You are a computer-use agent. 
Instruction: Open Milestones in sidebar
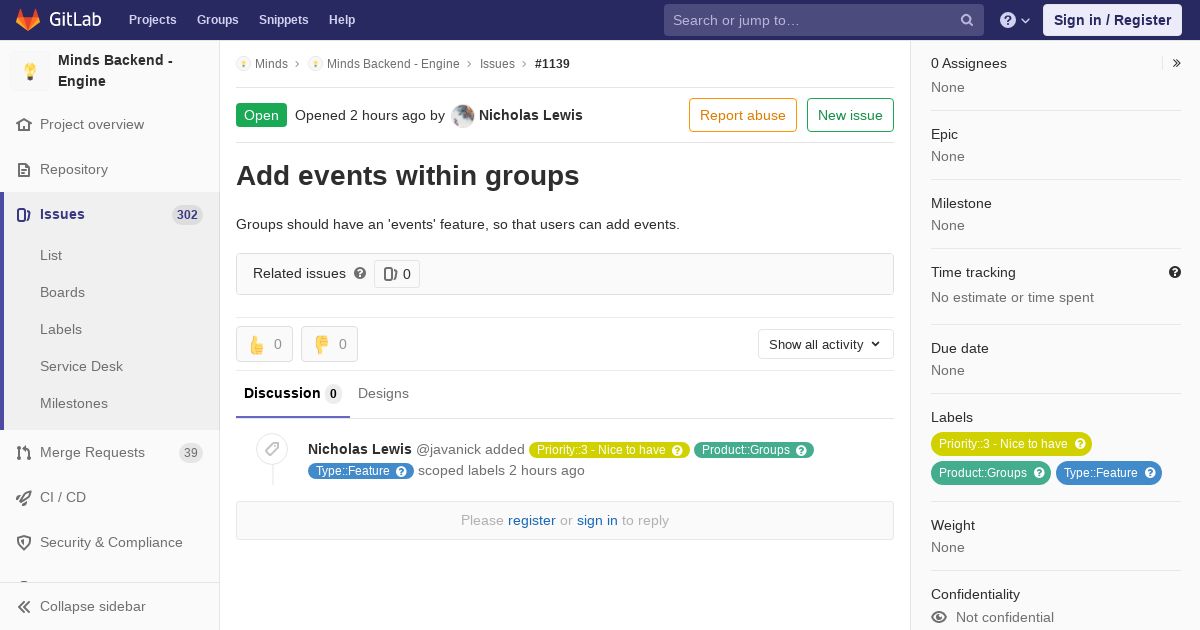74,403
